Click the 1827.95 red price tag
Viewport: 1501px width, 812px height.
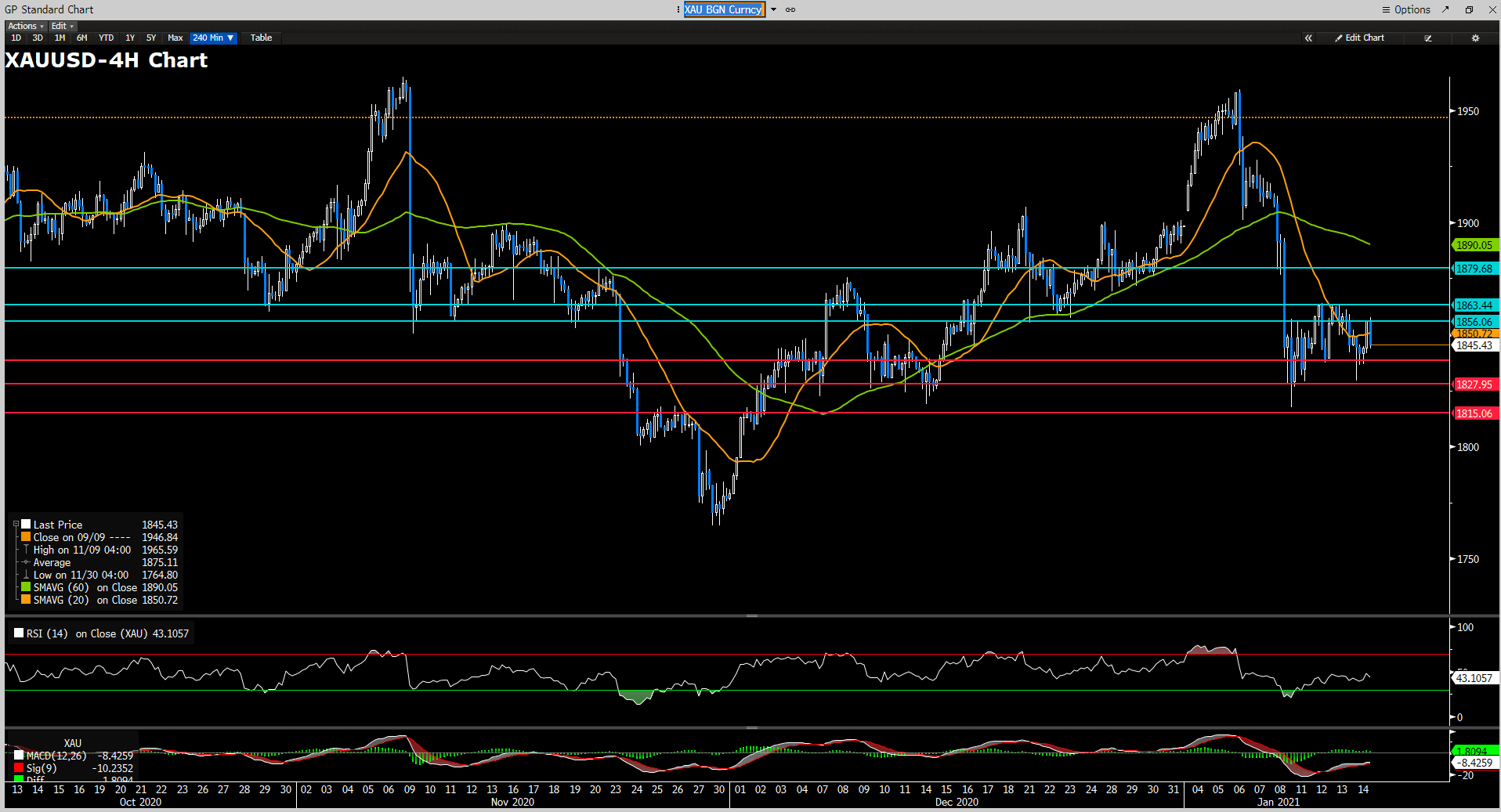click(x=1476, y=384)
